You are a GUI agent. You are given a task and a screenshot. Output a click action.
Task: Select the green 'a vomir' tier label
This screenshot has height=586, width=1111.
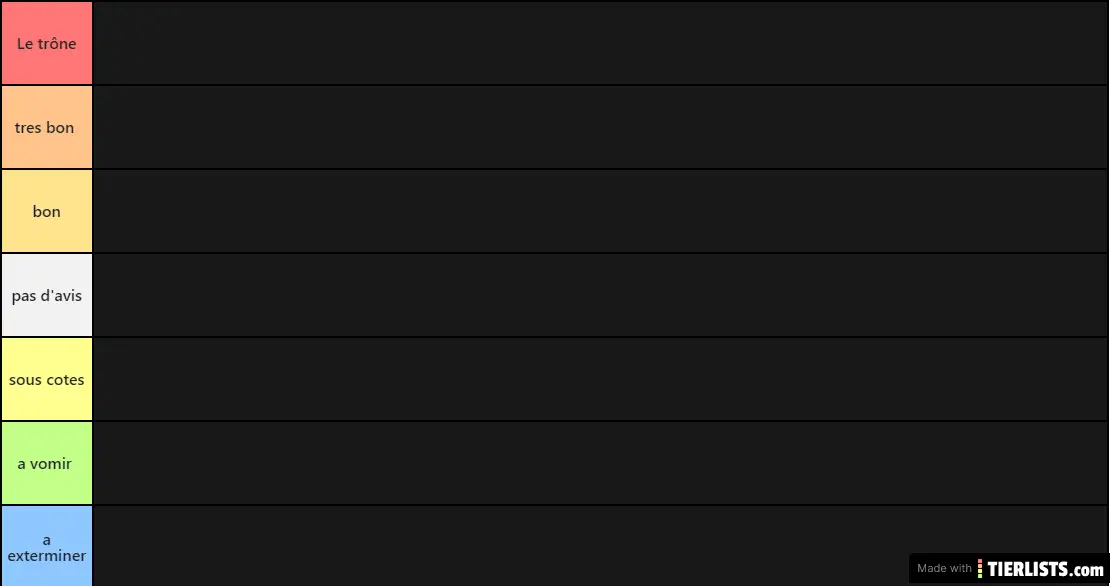pos(47,463)
